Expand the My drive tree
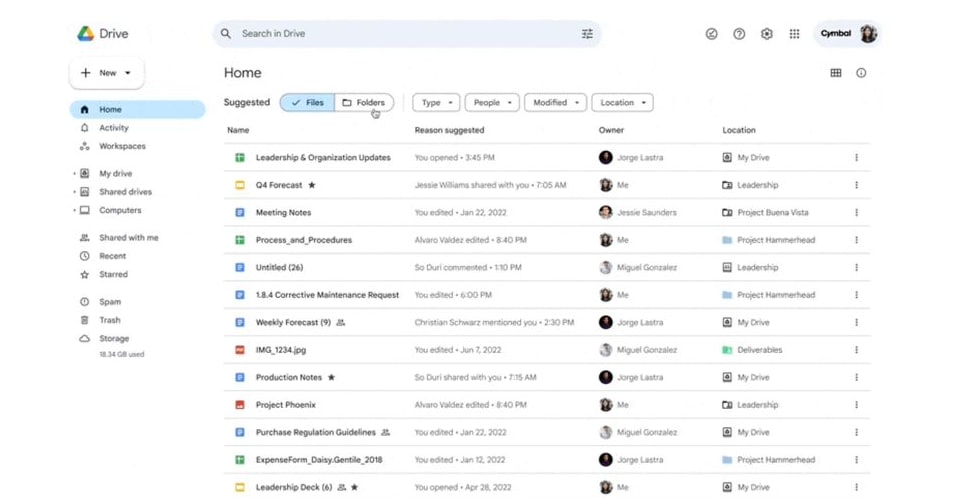969x498 pixels. pos(75,174)
